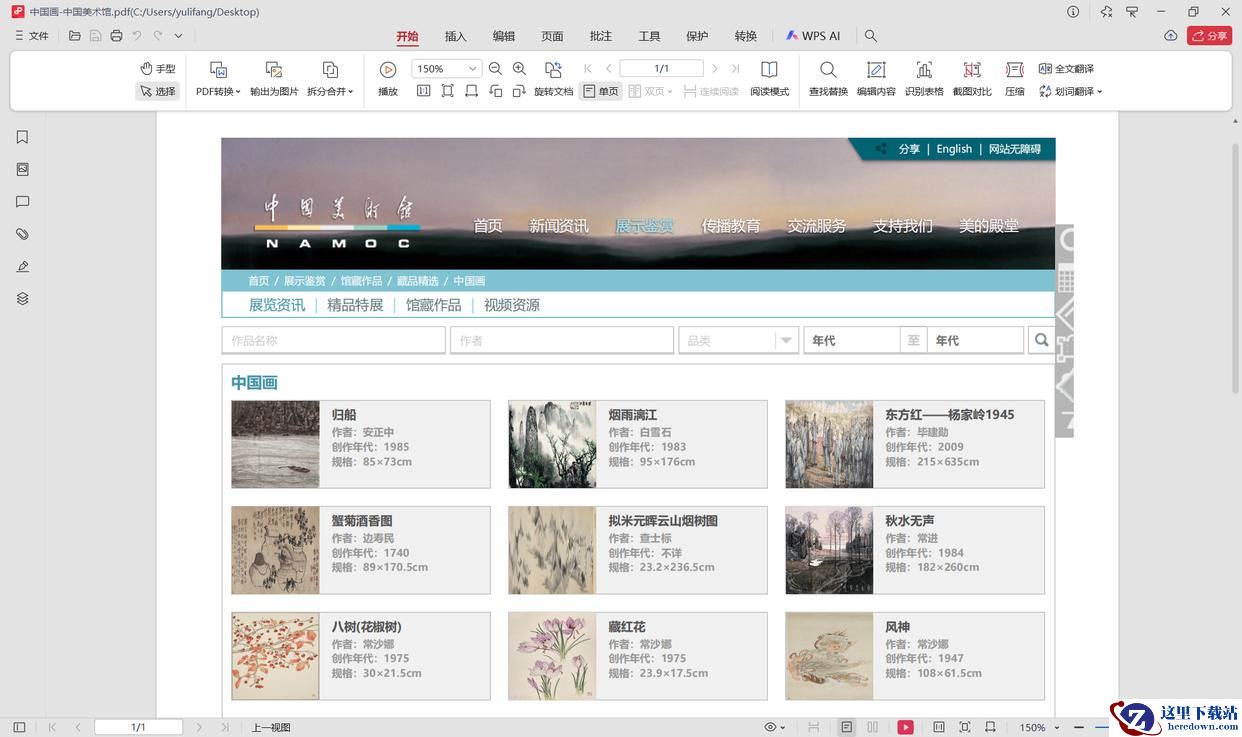The height and width of the screenshot is (737, 1242).
Task: Open the WPS AI tab
Action: 813,36
